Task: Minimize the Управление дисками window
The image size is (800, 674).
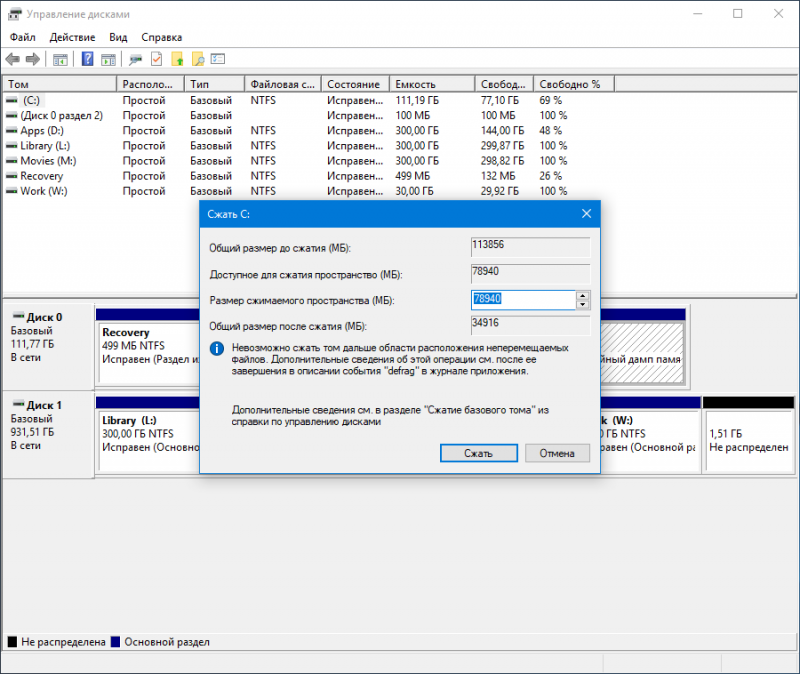Action: coord(698,14)
